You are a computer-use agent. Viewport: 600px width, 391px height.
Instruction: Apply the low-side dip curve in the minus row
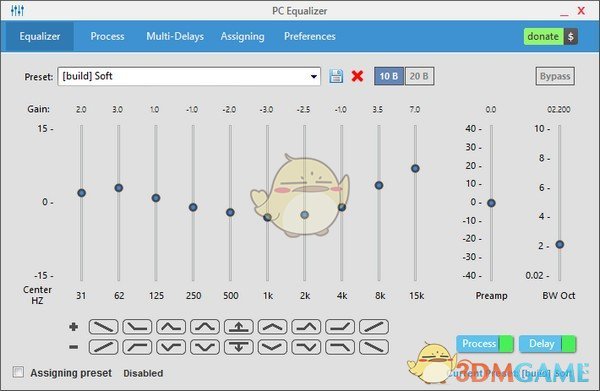pyautogui.click(x=171, y=347)
